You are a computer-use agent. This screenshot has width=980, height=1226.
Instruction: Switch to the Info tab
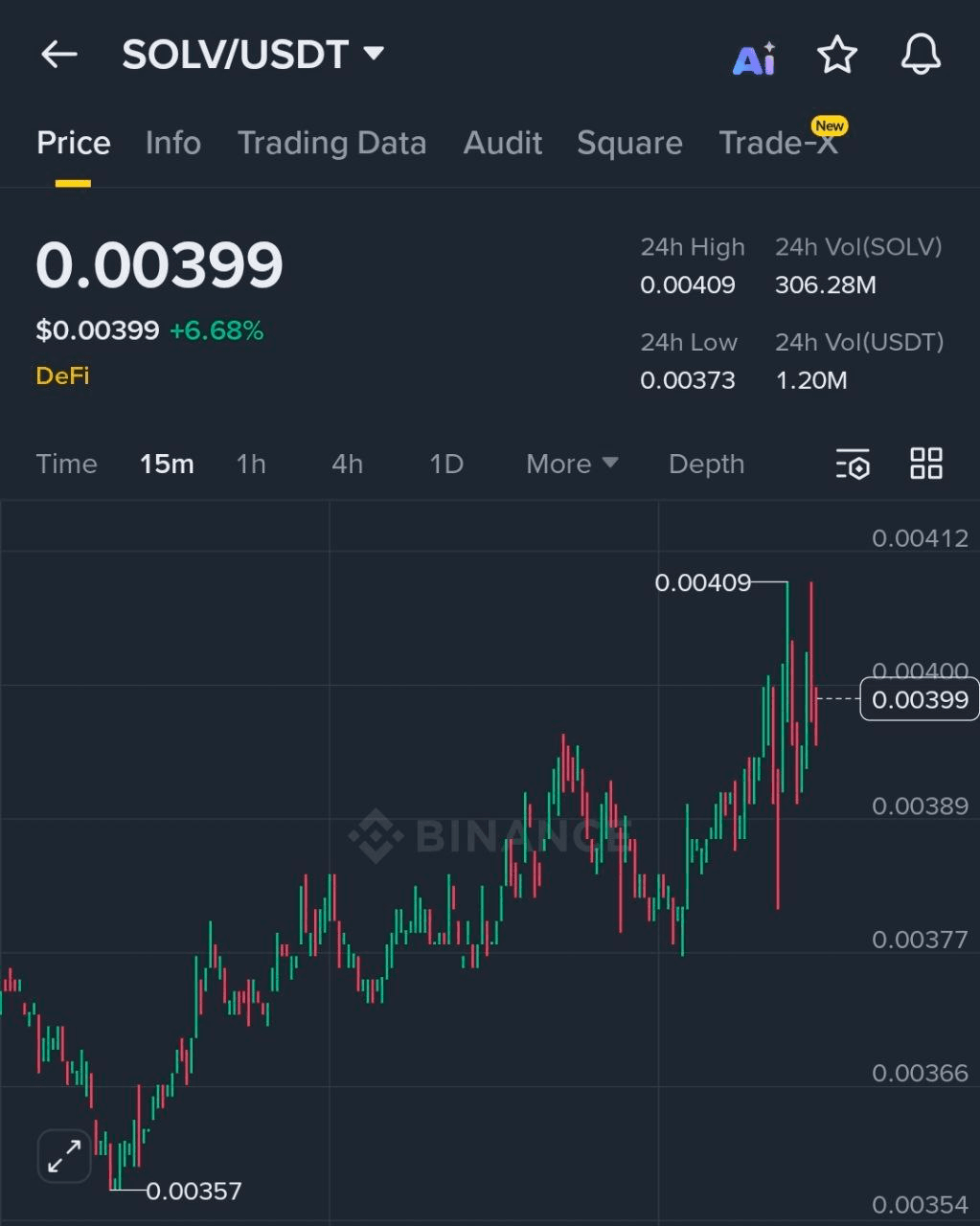click(172, 143)
